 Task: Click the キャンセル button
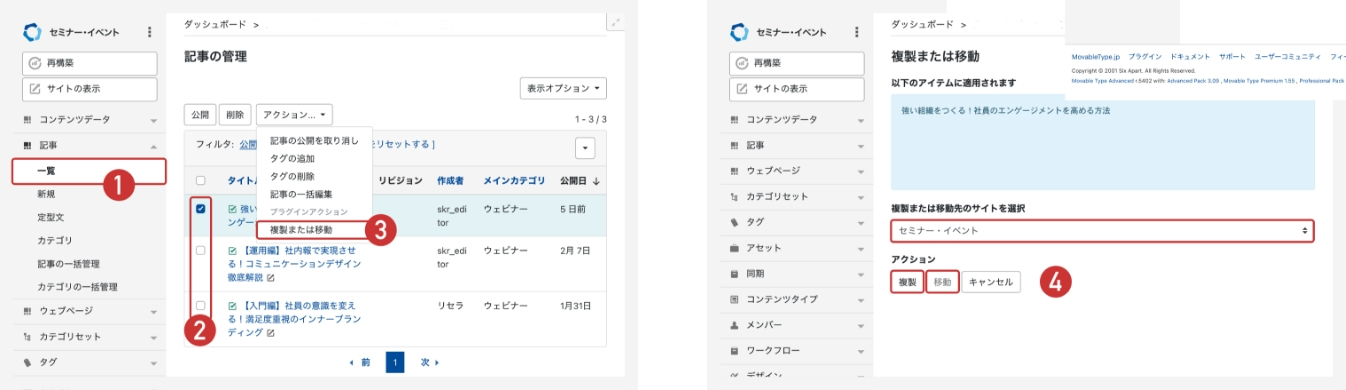(992, 282)
